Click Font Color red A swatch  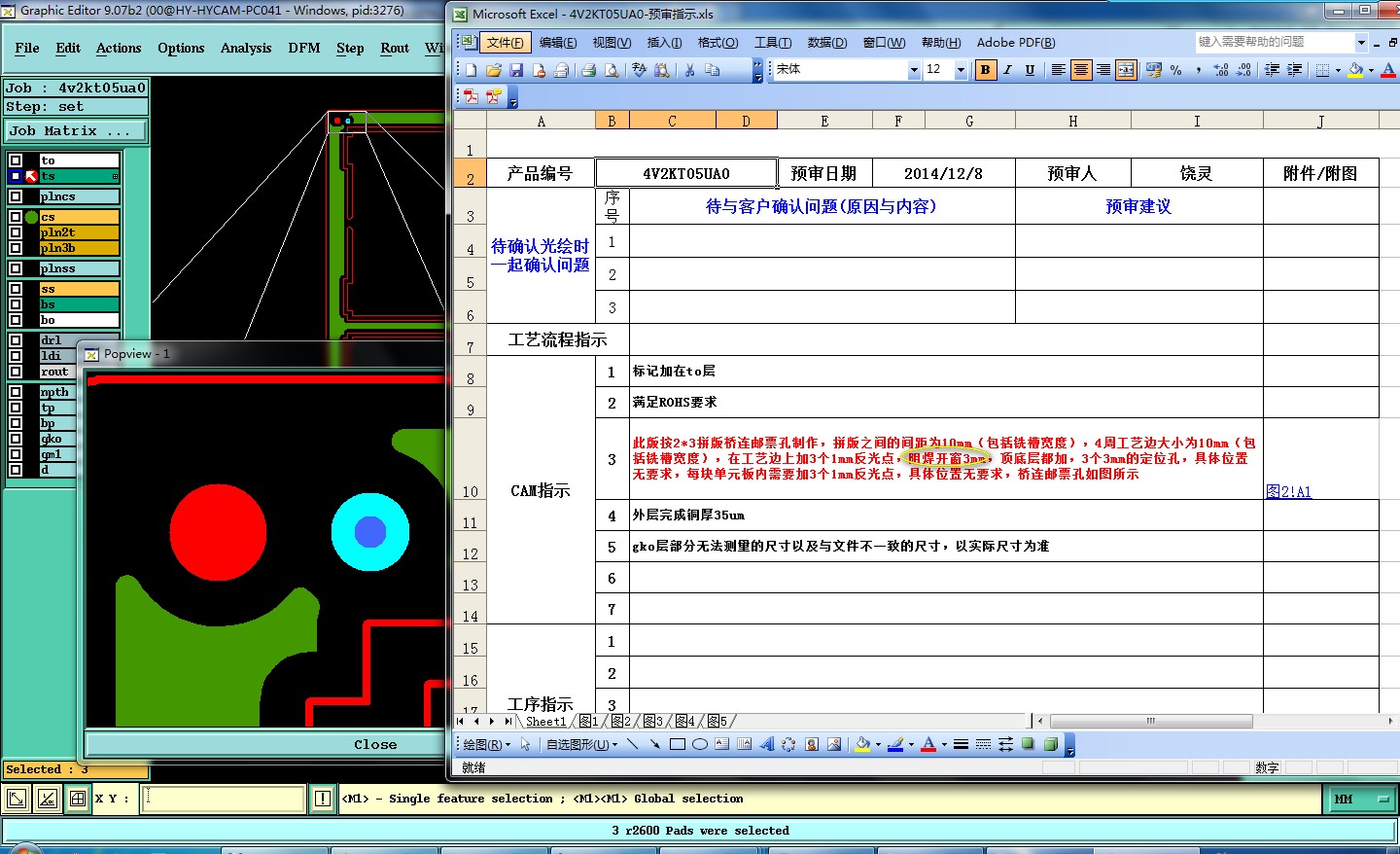[x=1388, y=70]
